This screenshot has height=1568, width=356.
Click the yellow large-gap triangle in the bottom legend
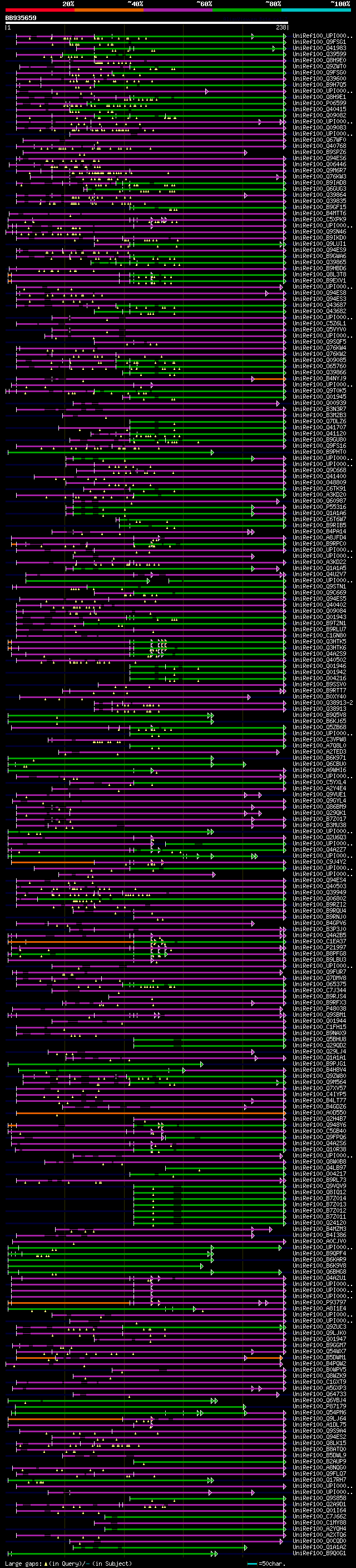click(46, 1563)
